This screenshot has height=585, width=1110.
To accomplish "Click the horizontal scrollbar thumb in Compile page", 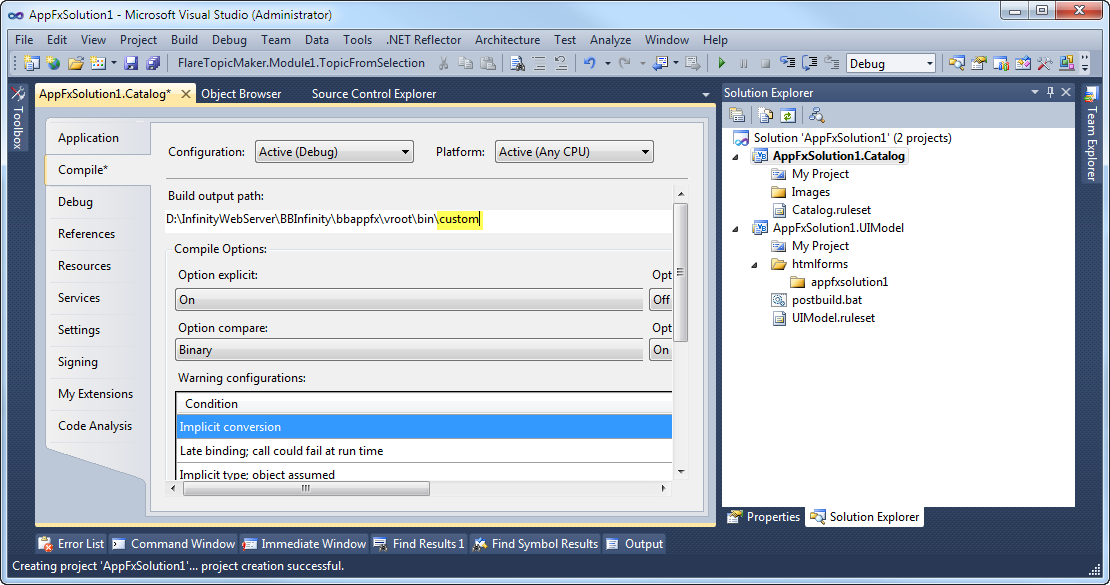I will pyautogui.click(x=306, y=488).
